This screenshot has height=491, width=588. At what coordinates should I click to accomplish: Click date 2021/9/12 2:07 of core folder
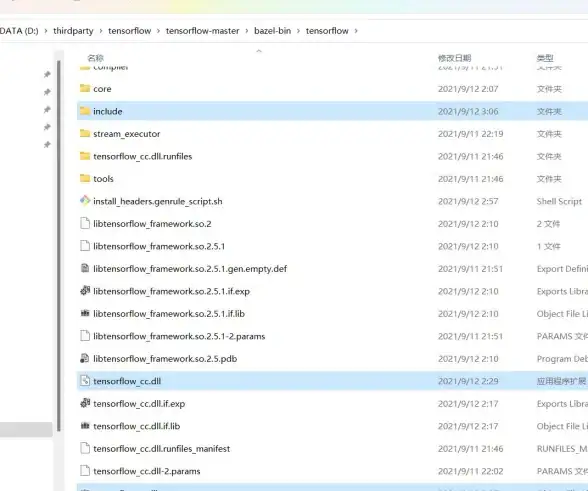pos(468,89)
